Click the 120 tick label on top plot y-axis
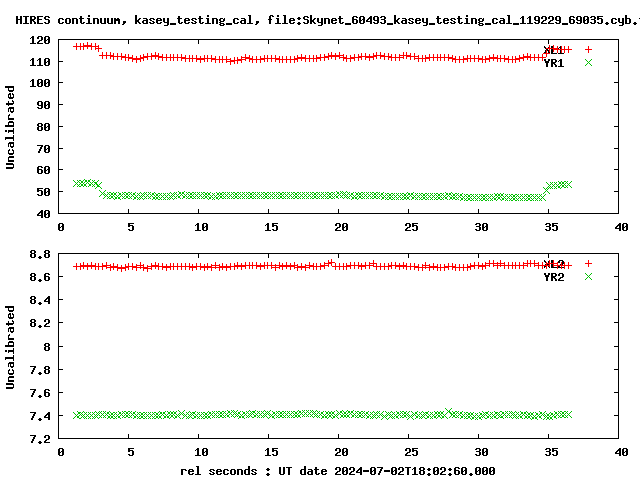Image resolution: width=640 pixels, height=480 pixels. coord(40,40)
